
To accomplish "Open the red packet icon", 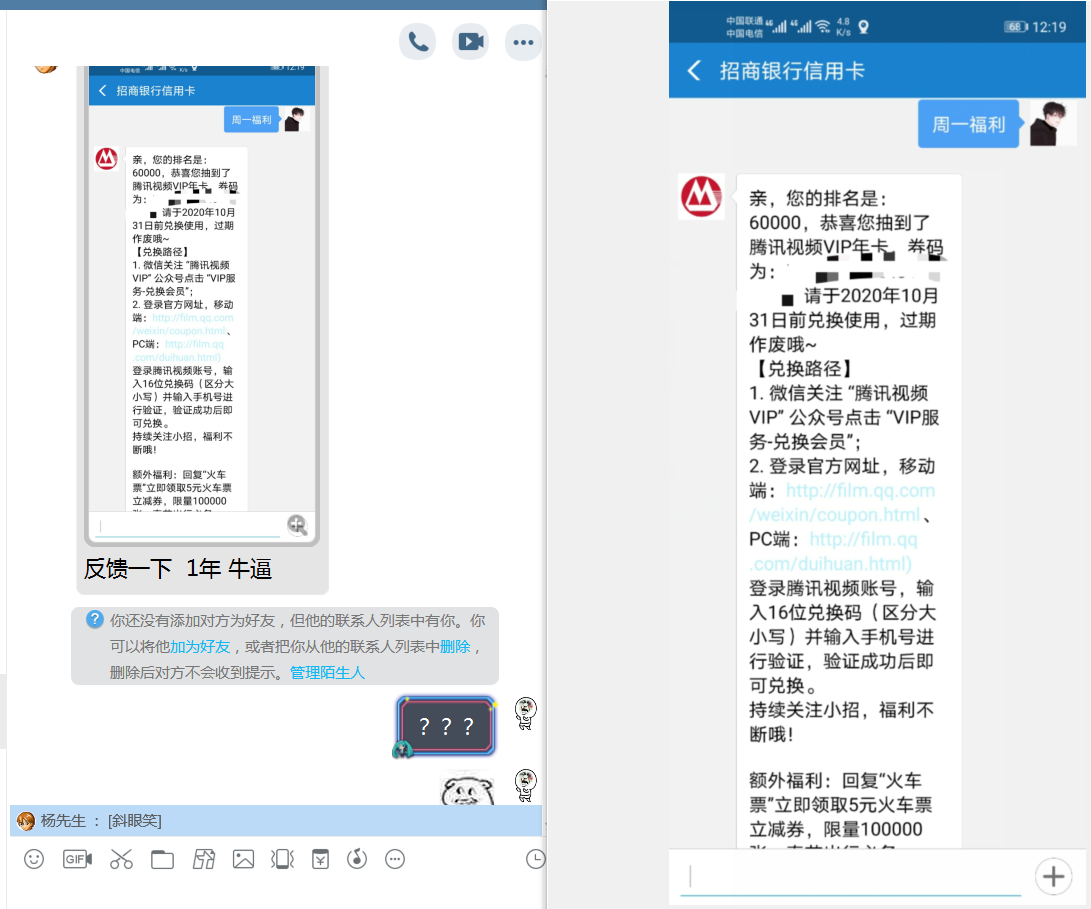I will pyautogui.click(x=320, y=859).
